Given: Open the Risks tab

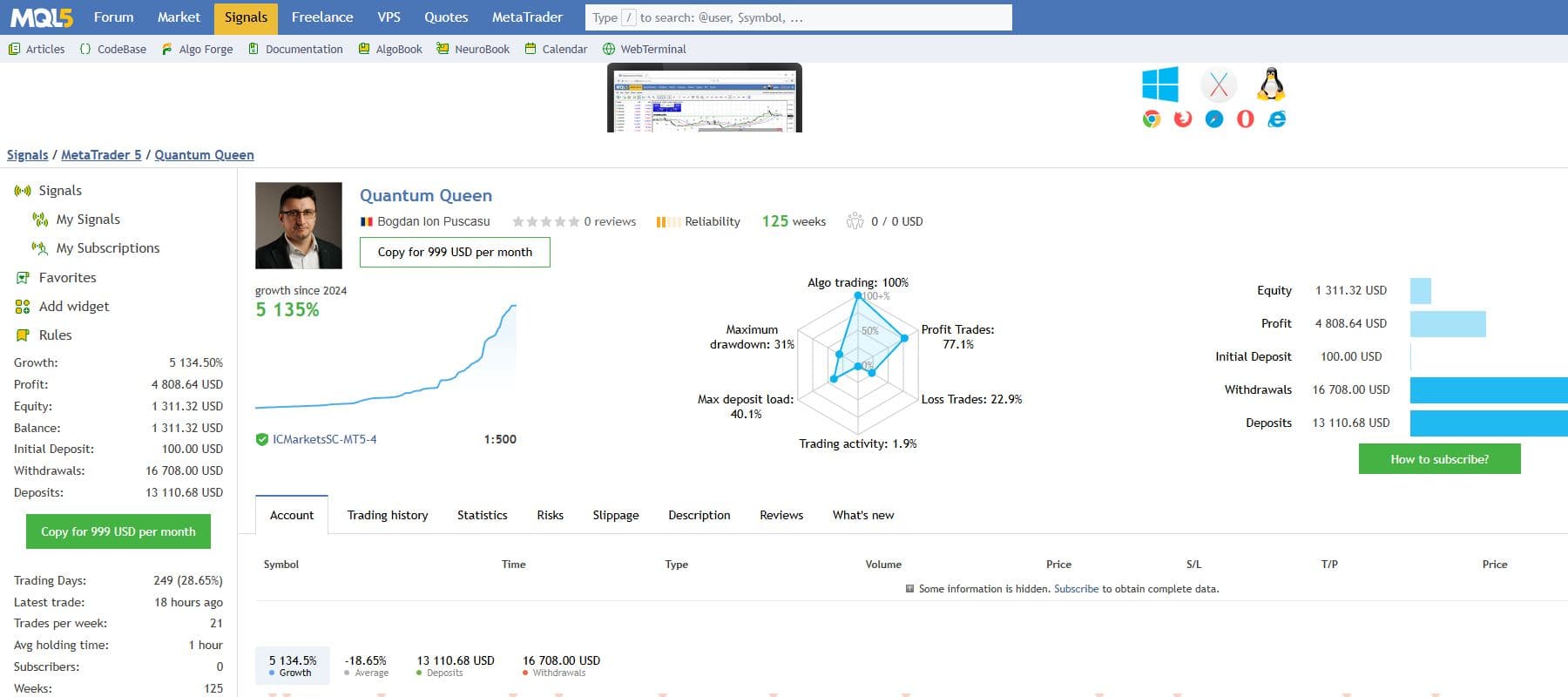Looking at the screenshot, I should point(551,515).
